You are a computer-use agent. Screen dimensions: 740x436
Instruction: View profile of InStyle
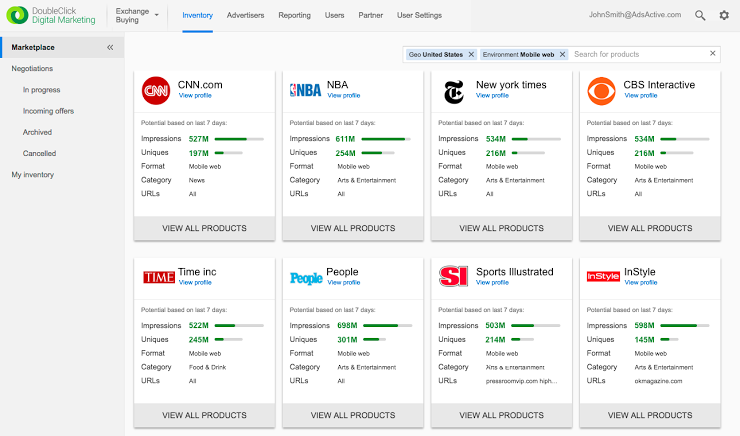[x=640, y=282]
